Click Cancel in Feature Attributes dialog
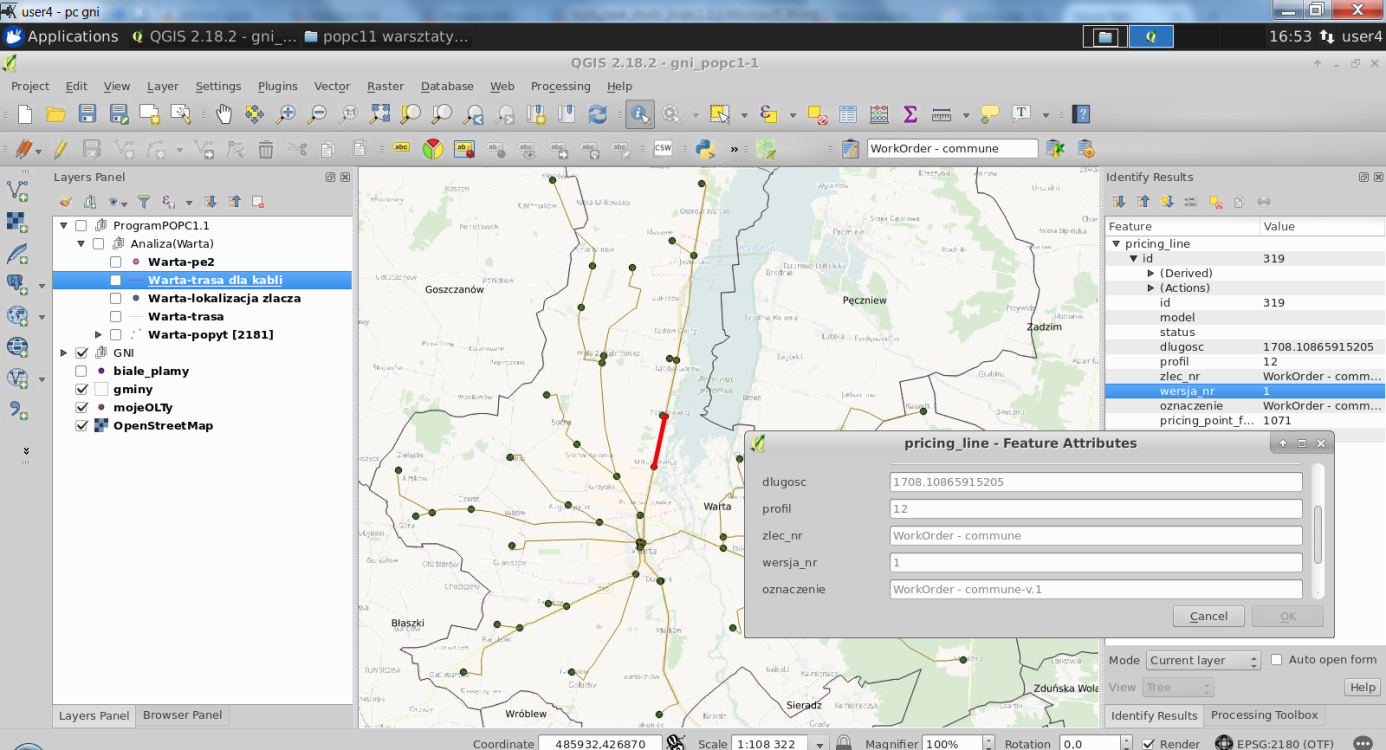The width and height of the screenshot is (1386, 750). [x=1208, y=616]
